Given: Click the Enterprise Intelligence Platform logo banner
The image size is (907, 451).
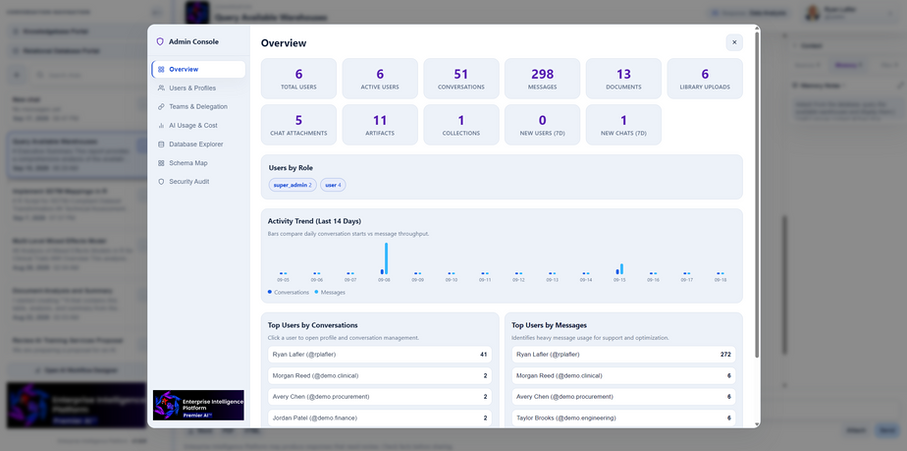Looking at the screenshot, I should click(198, 405).
